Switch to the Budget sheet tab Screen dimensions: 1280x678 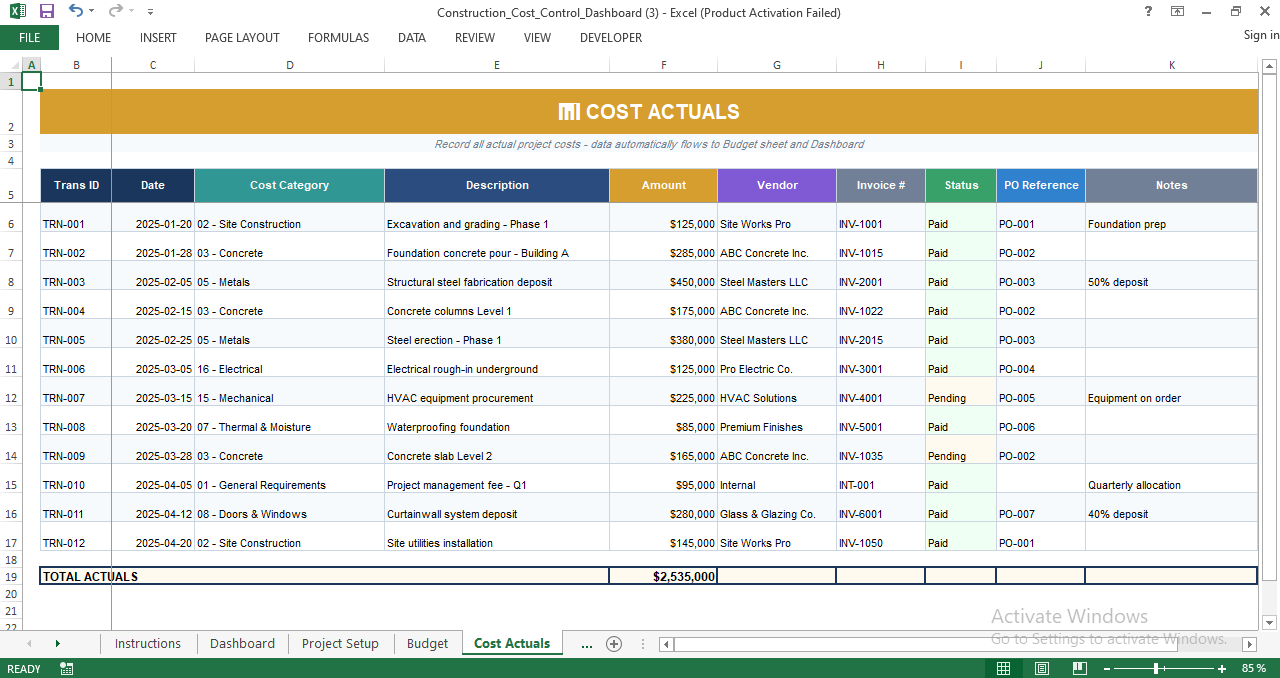tap(427, 644)
